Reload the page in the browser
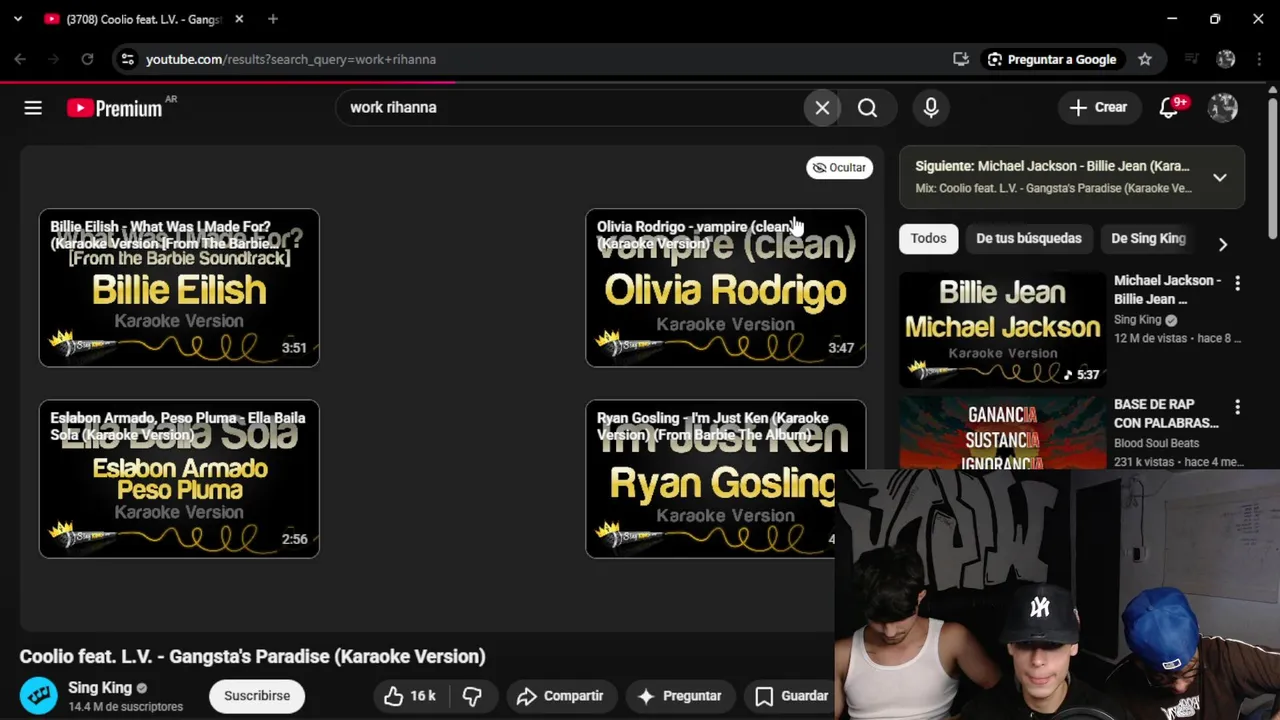Image resolution: width=1280 pixels, height=720 pixels. tap(87, 59)
